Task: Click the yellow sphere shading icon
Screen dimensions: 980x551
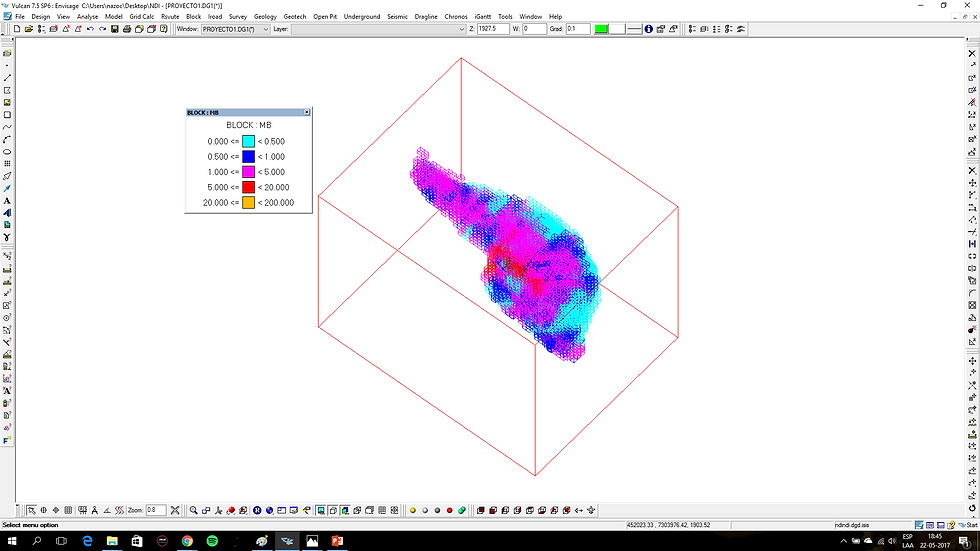Action: pyautogui.click(x=412, y=510)
